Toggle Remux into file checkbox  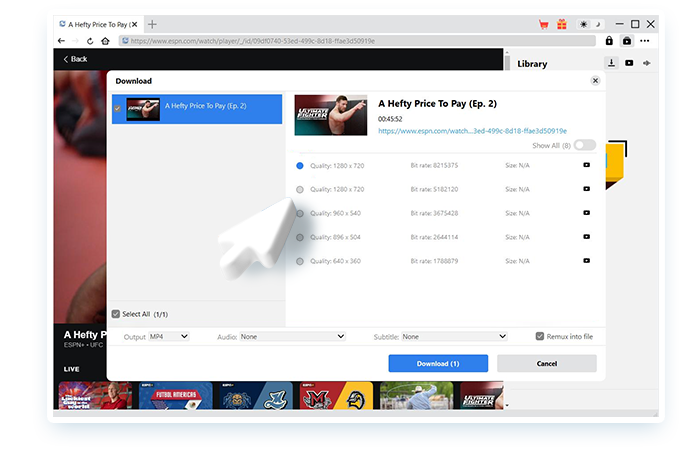tap(540, 336)
